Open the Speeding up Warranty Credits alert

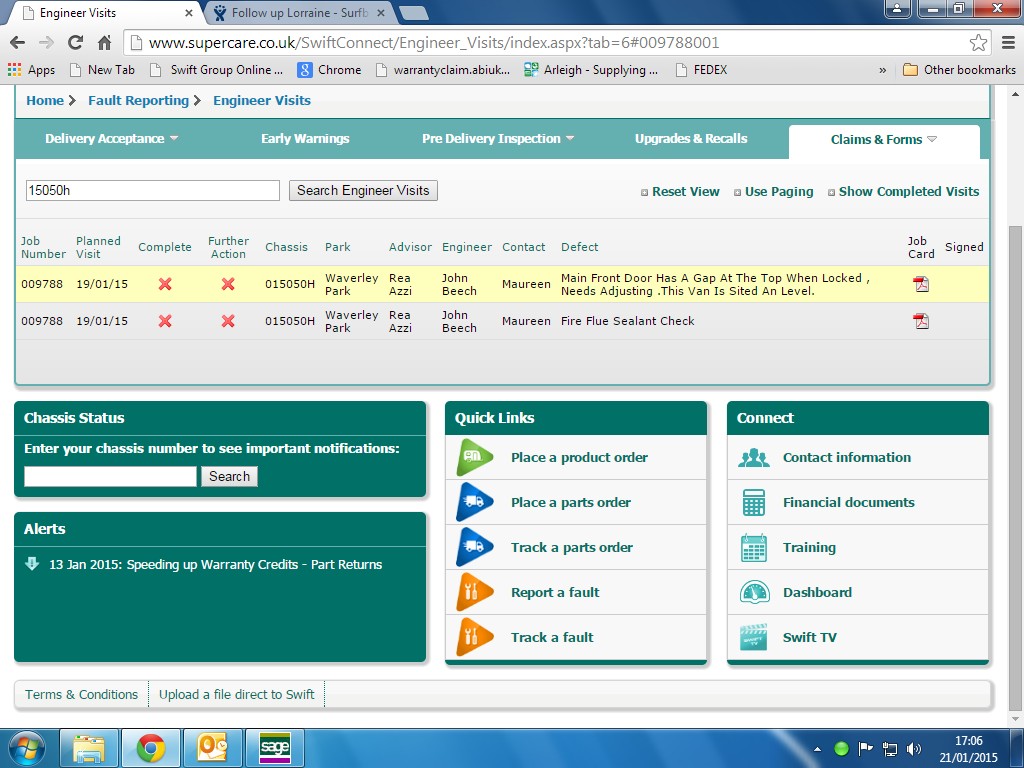pos(216,564)
